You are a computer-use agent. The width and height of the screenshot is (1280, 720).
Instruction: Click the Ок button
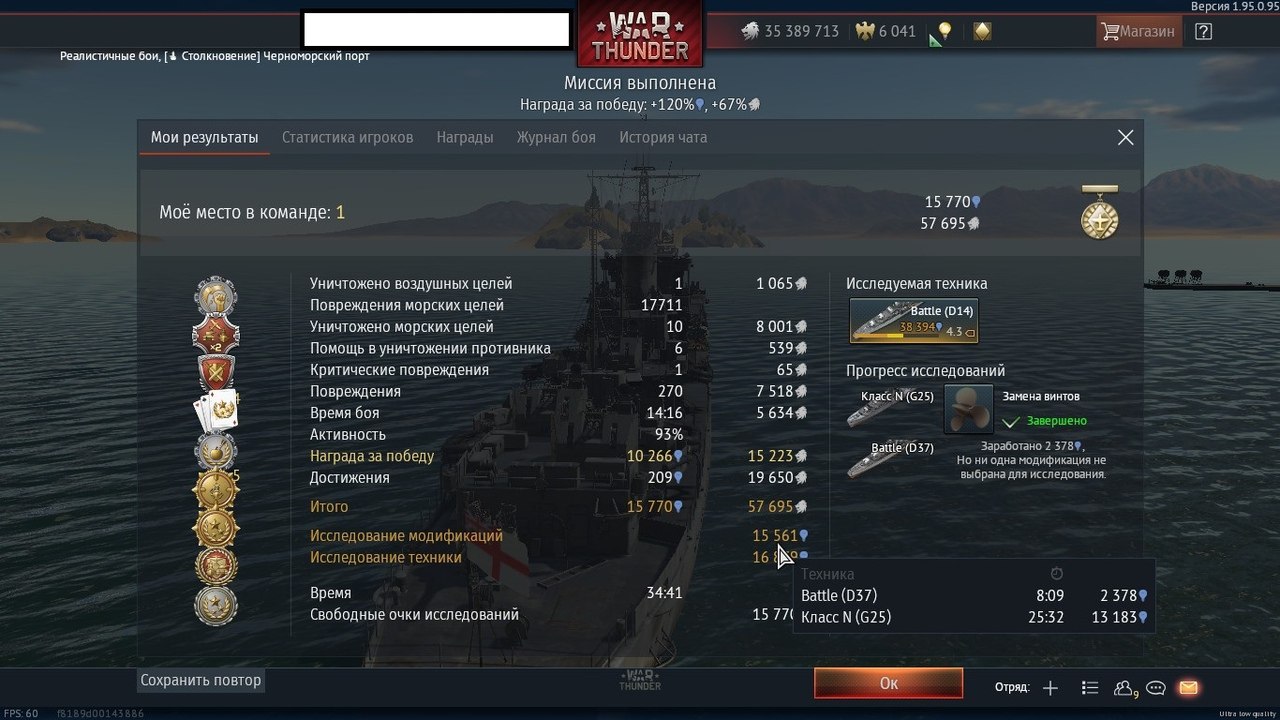click(889, 683)
